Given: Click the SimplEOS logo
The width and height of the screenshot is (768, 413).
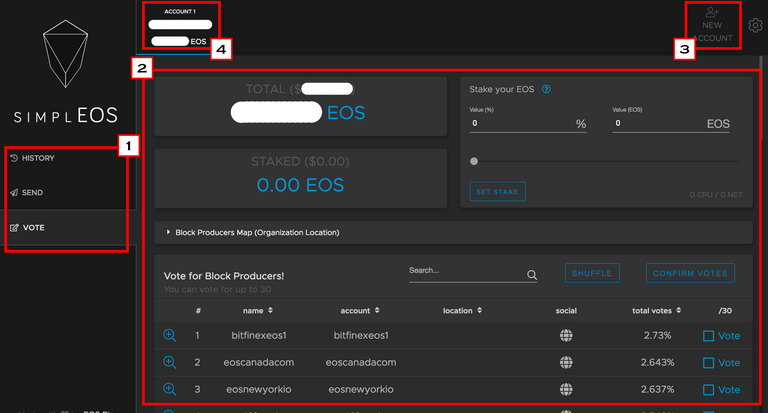Looking at the screenshot, I should click(x=65, y=71).
